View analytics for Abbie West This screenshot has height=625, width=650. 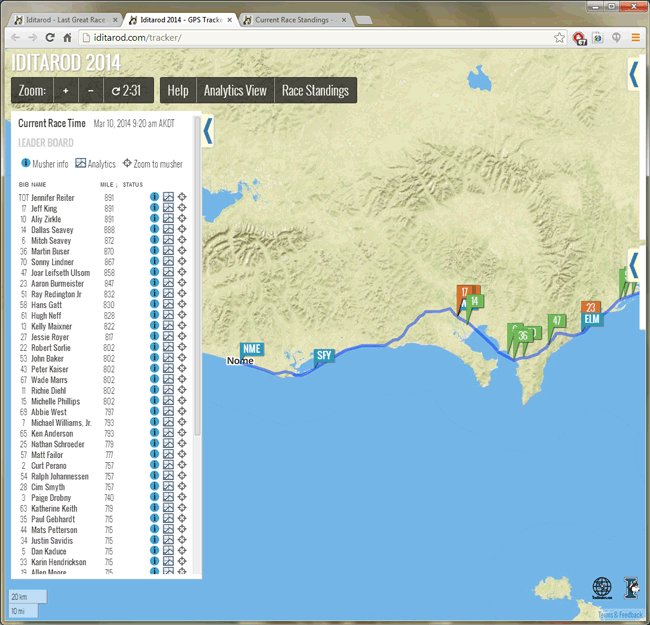point(168,411)
